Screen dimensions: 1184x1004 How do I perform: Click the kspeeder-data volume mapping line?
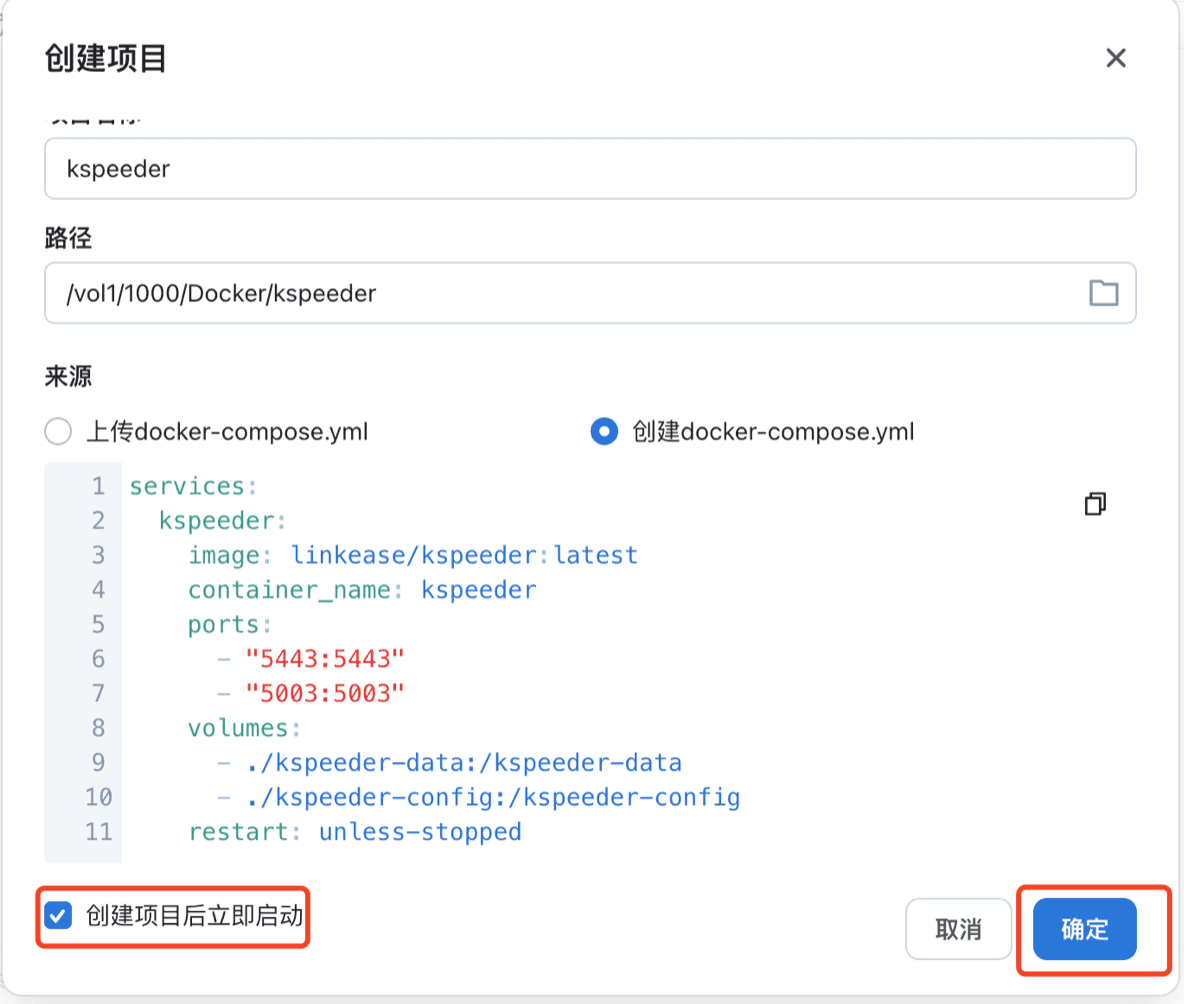[x=462, y=763]
